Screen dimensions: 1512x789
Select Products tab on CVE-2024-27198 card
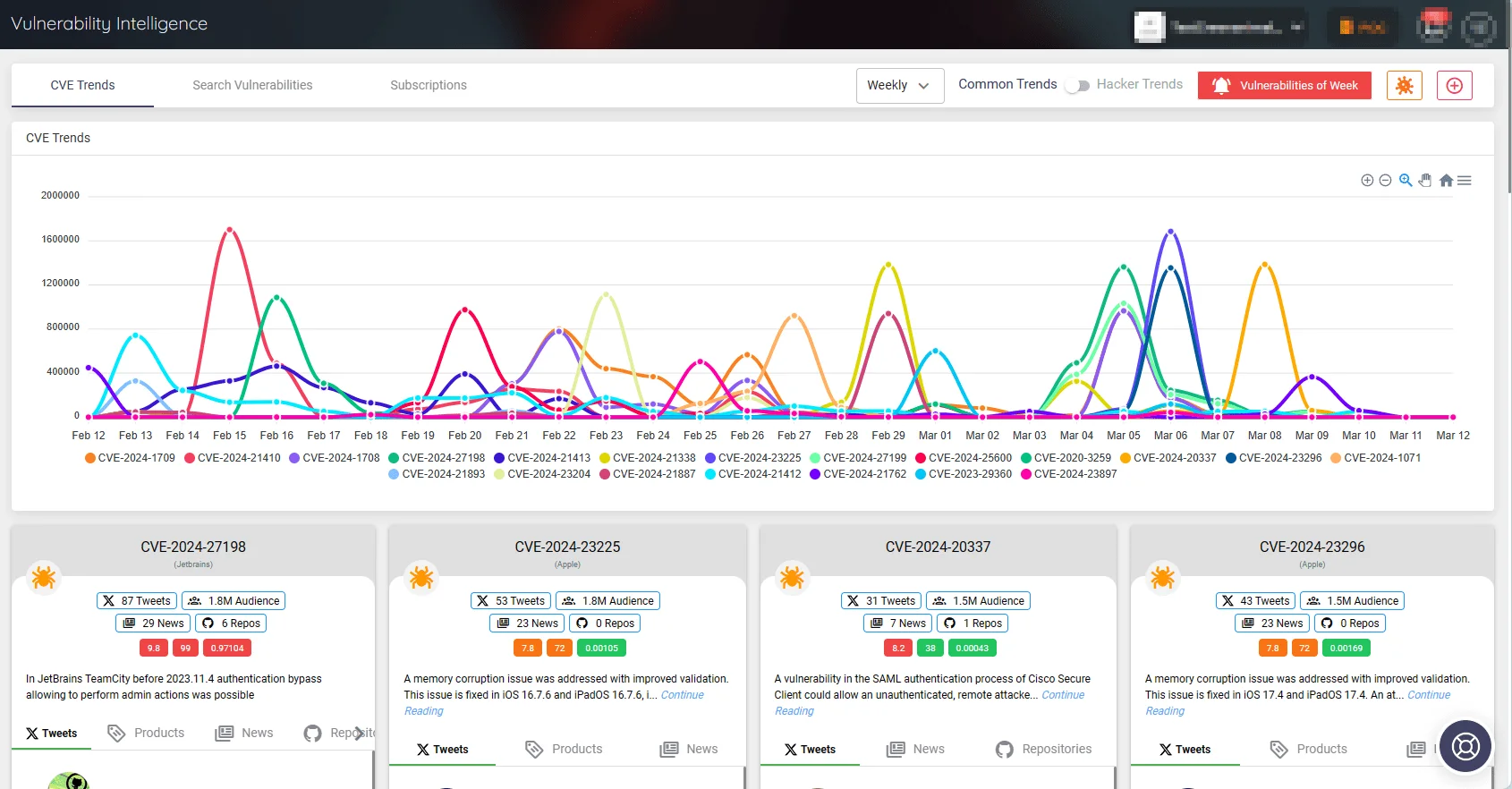(146, 733)
